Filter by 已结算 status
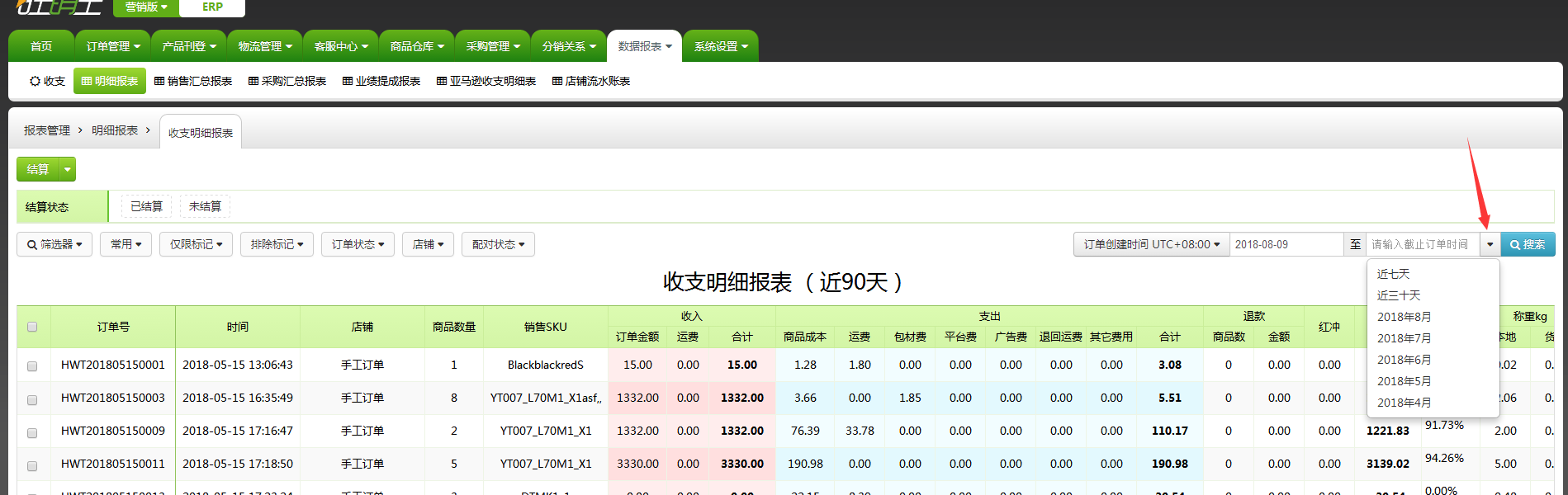The height and width of the screenshot is (495, 1568). pyautogui.click(x=146, y=206)
